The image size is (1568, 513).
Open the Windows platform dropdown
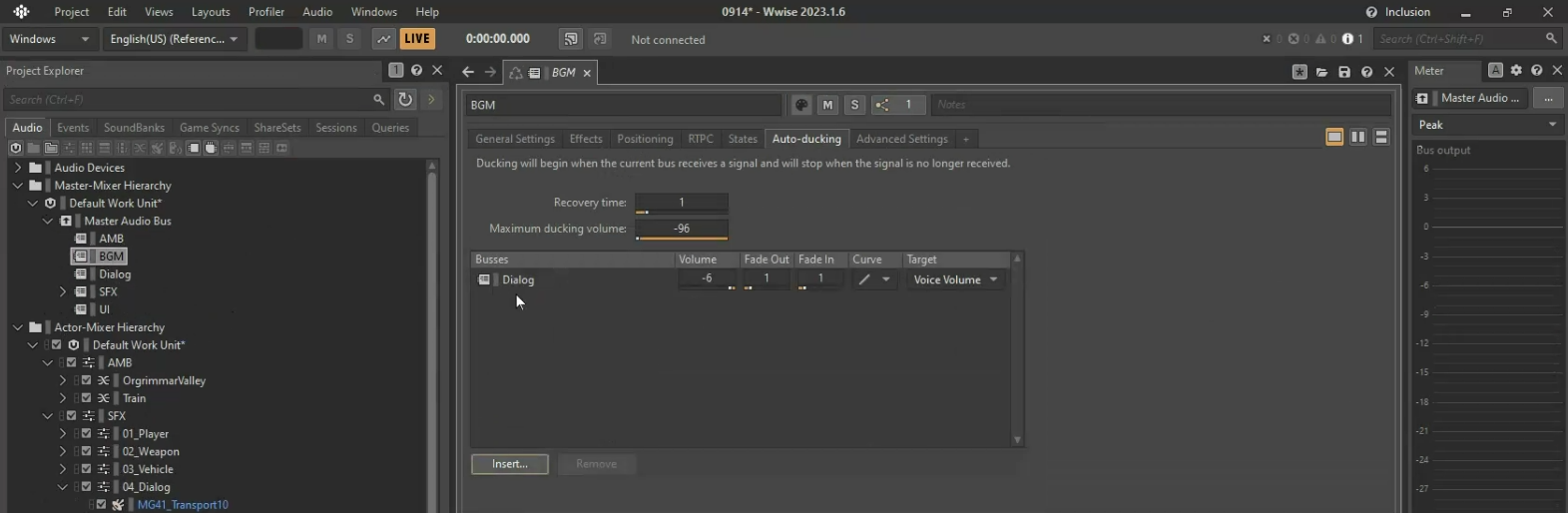coord(50,39)
